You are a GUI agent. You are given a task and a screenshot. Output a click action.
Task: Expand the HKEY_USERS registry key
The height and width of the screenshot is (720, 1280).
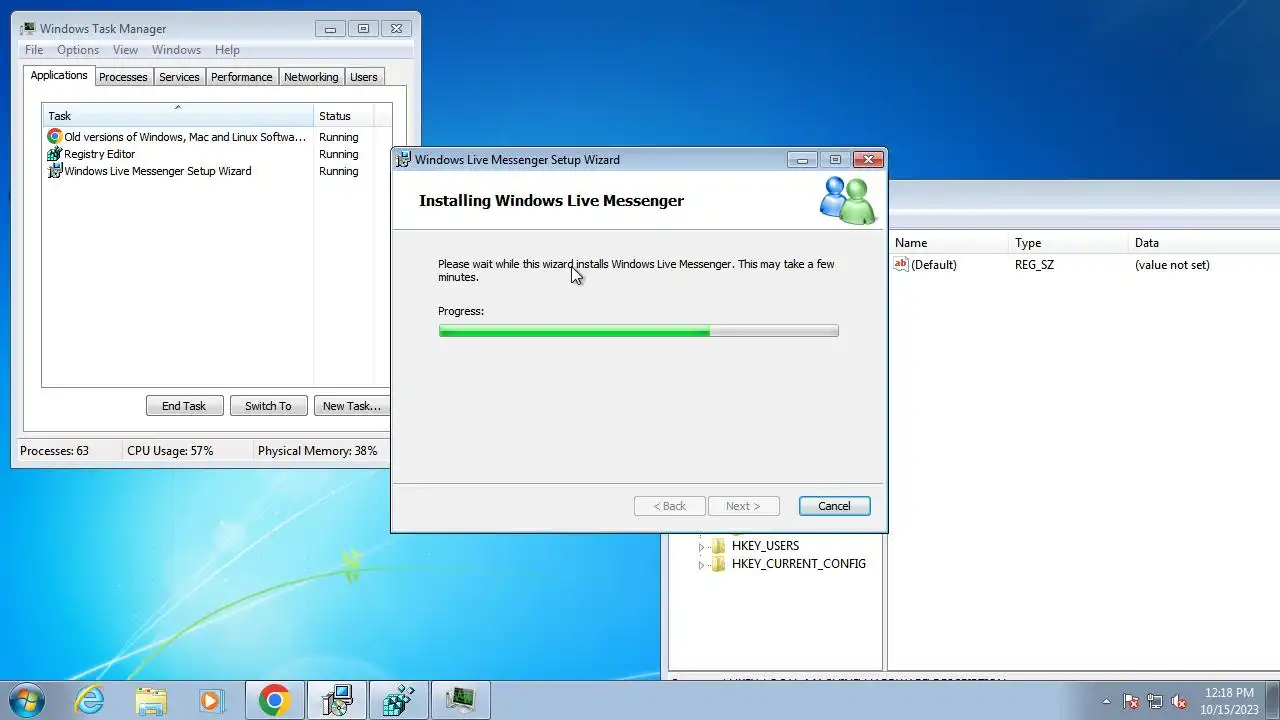pos(701,547)
